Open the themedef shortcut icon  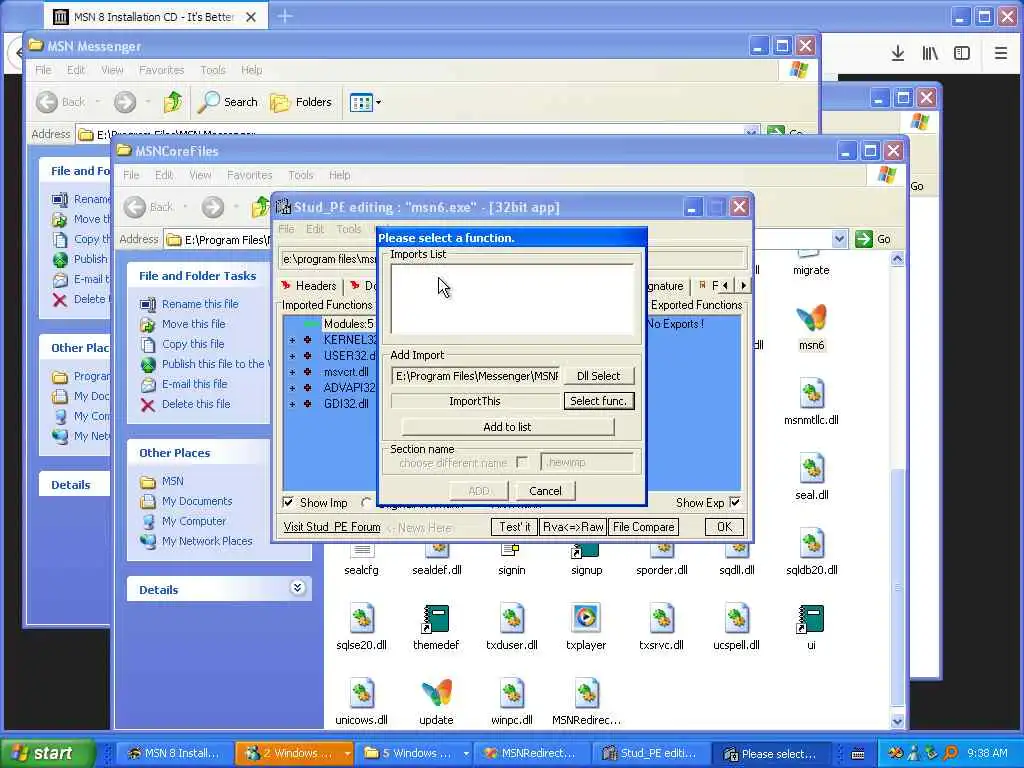(436, 618)
